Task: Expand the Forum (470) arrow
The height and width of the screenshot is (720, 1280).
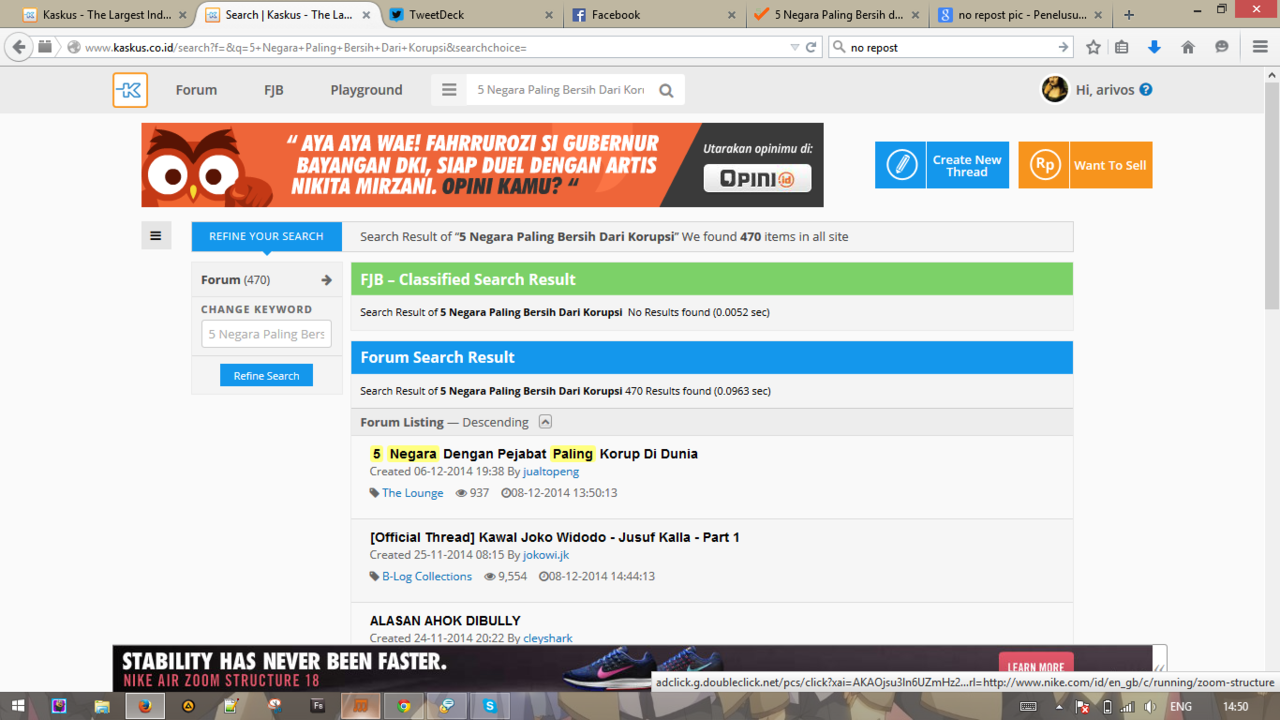Action: (326, 280)
